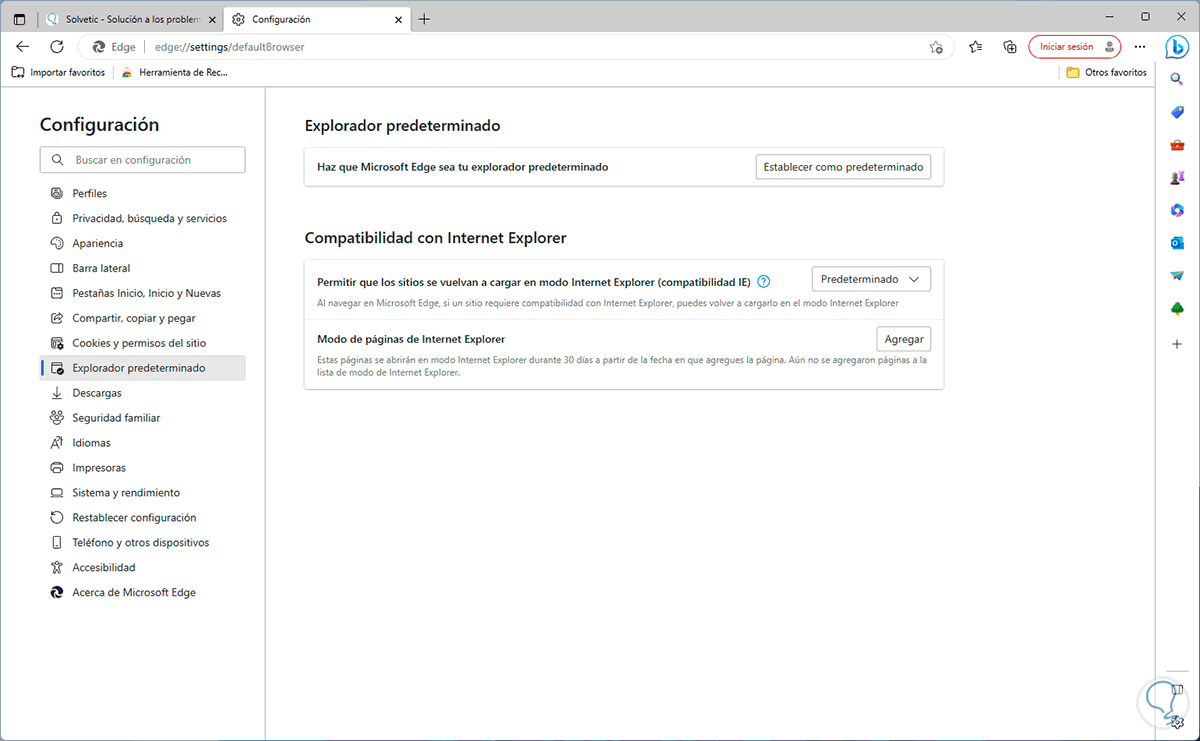
Task: Open the Collections icon in toolbar
Action: click(1010, 47)
